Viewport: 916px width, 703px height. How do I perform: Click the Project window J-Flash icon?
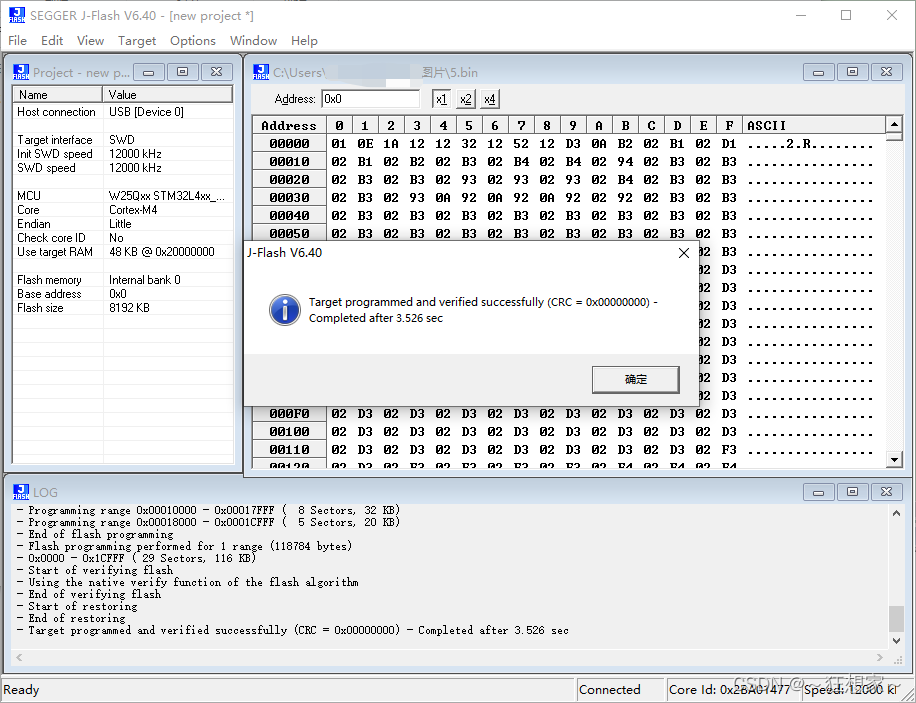pos(21,72)
